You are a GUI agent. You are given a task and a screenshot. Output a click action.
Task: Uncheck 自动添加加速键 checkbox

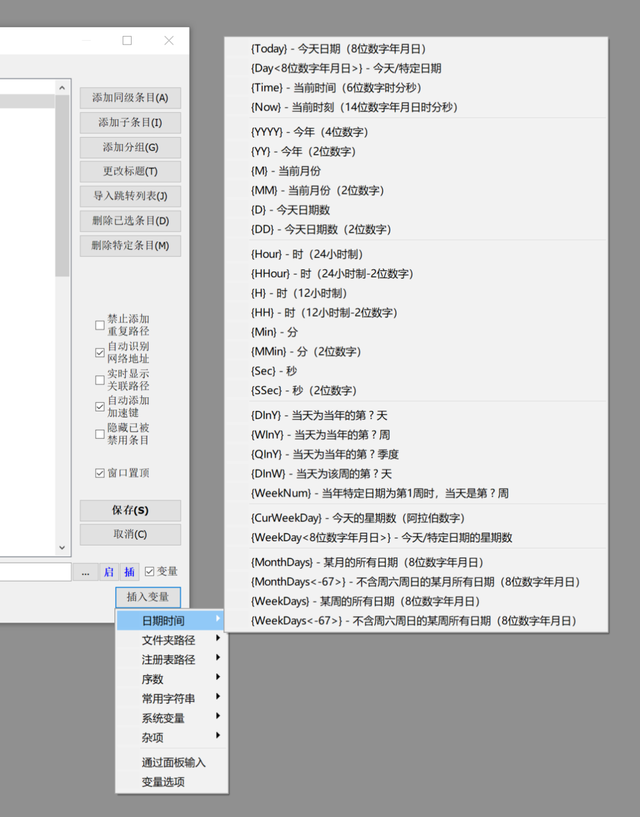100,407
